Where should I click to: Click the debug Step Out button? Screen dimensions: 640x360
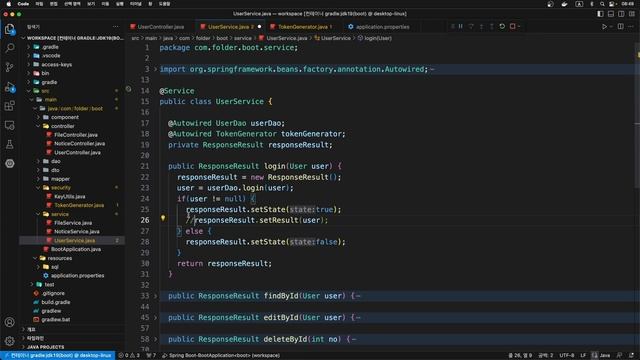point(491,27)
